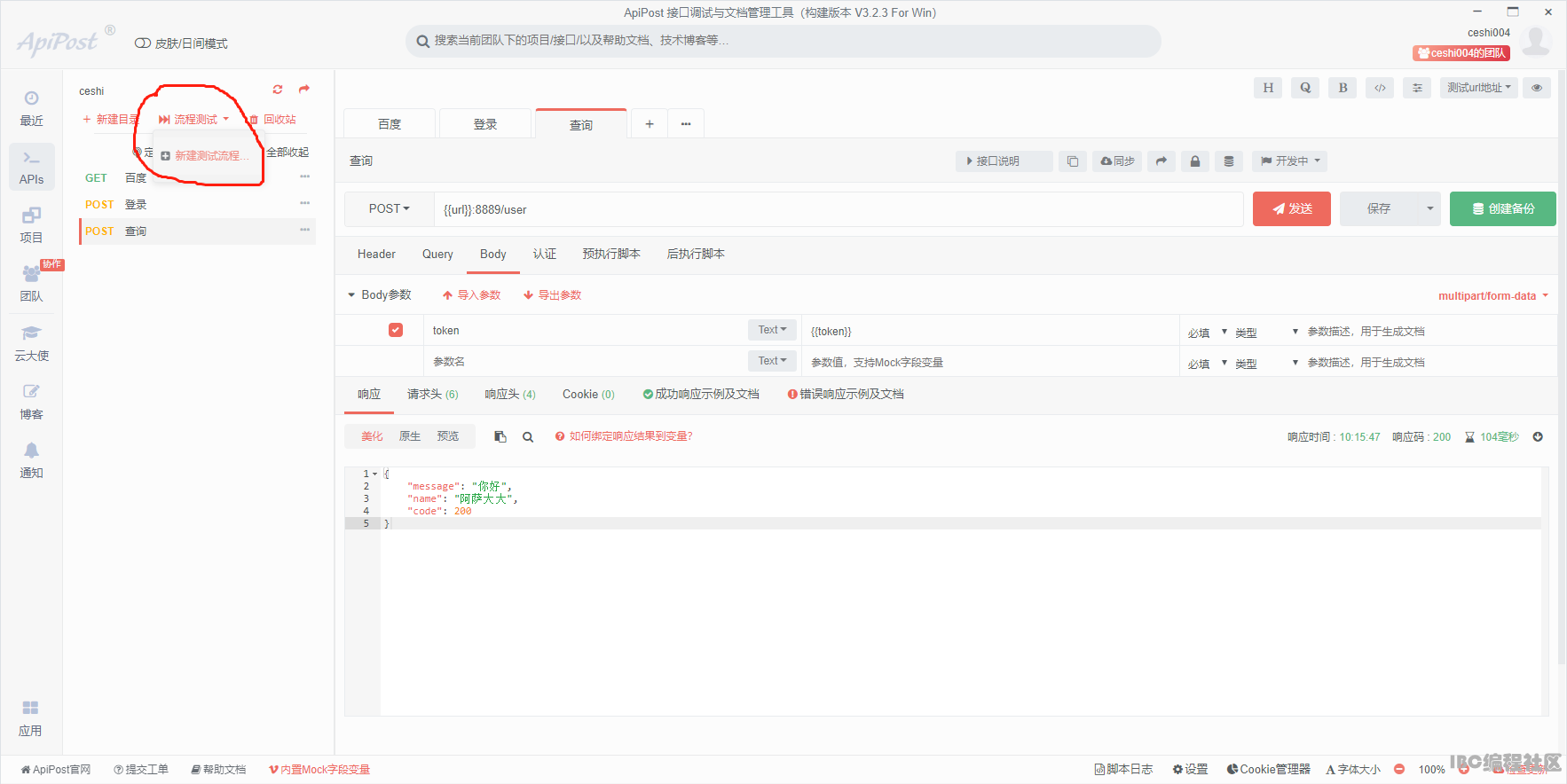1567x784 pixels.
Task: Open the 开发中 status dropdown
Action: 1290,161
